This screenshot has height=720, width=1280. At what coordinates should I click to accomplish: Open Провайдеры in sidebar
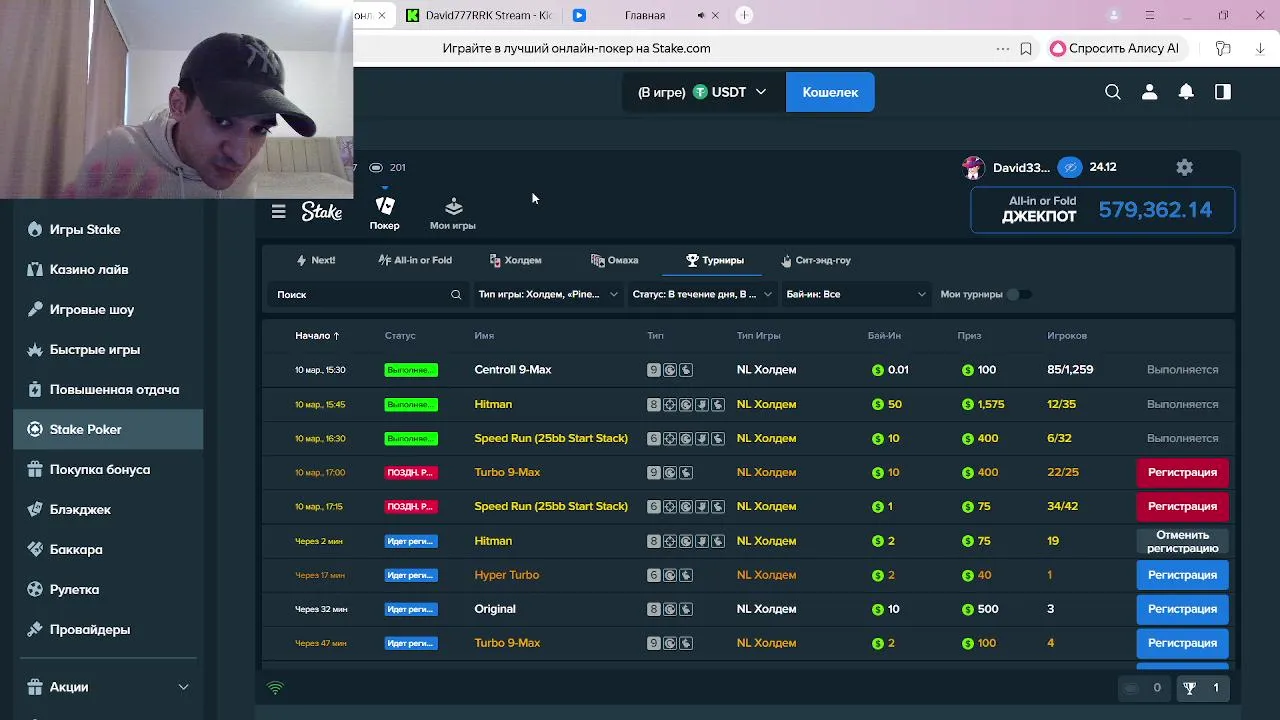pyautogui.click(x=108, y=629)
